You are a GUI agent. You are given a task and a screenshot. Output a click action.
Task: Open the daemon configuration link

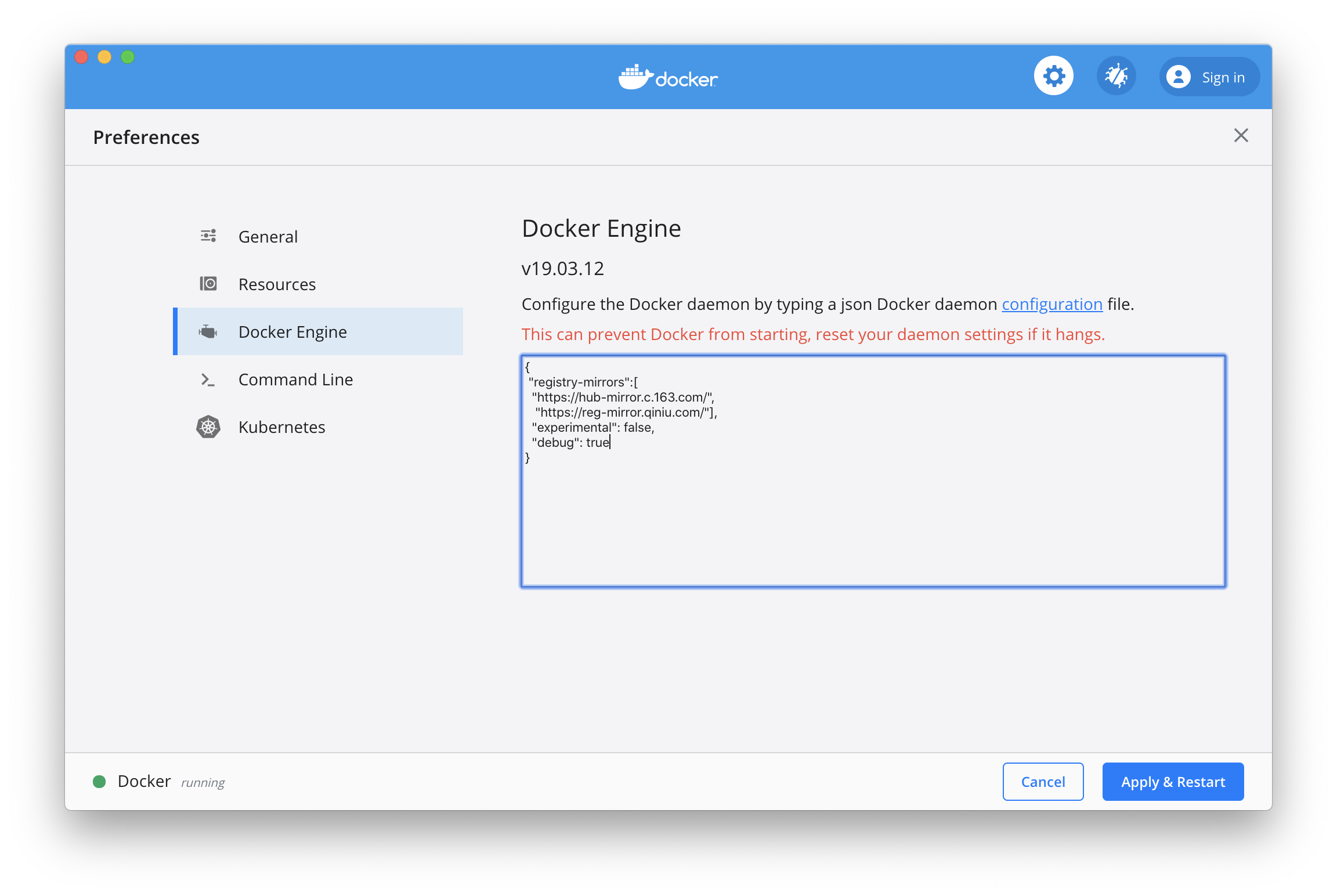click(x=1052, y=303)
